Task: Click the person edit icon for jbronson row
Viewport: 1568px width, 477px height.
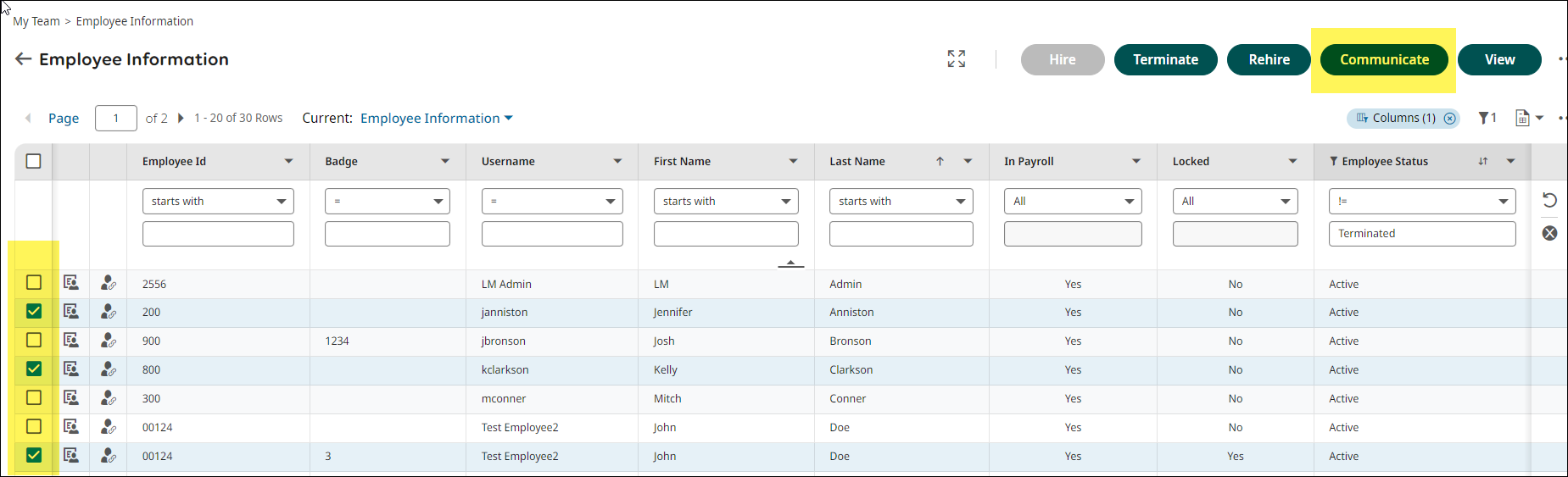Action: click(x=108, y=341)
